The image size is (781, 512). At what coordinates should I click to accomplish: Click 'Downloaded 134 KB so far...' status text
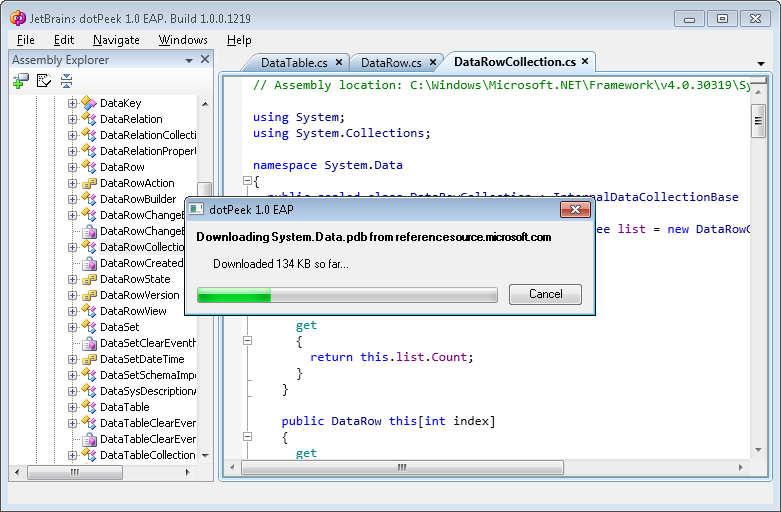281,264
